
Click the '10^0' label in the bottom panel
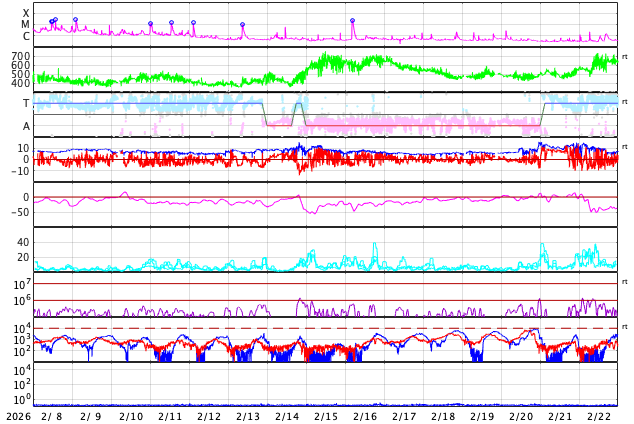coord(22,399)
